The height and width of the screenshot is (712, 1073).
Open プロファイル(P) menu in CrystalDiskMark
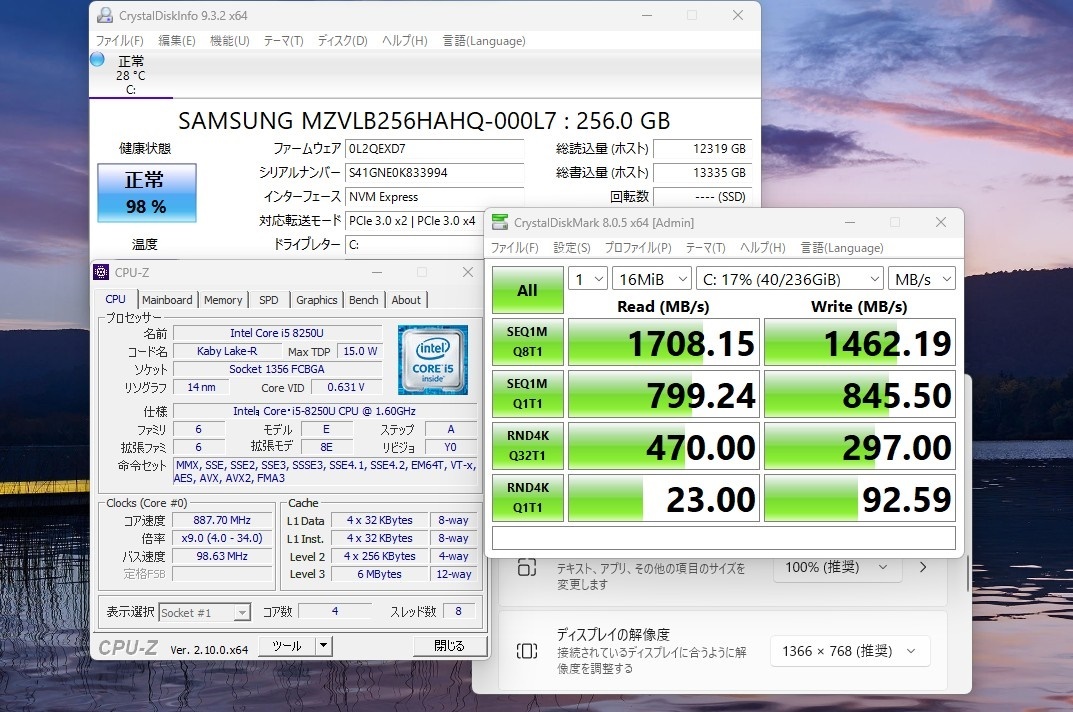638,248
